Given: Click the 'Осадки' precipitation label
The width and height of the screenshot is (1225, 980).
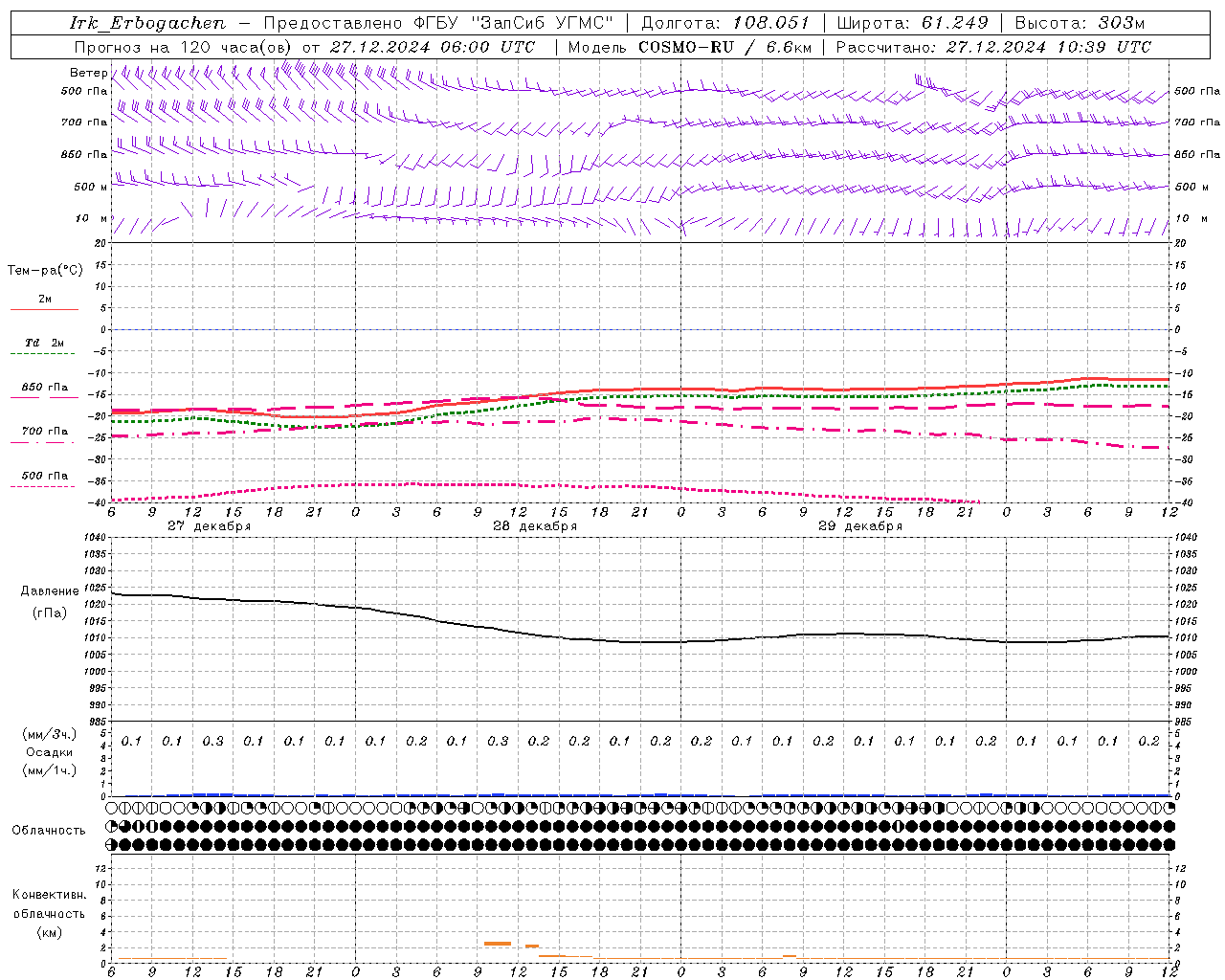Looking at the screenshot, I should click(50, 752).
